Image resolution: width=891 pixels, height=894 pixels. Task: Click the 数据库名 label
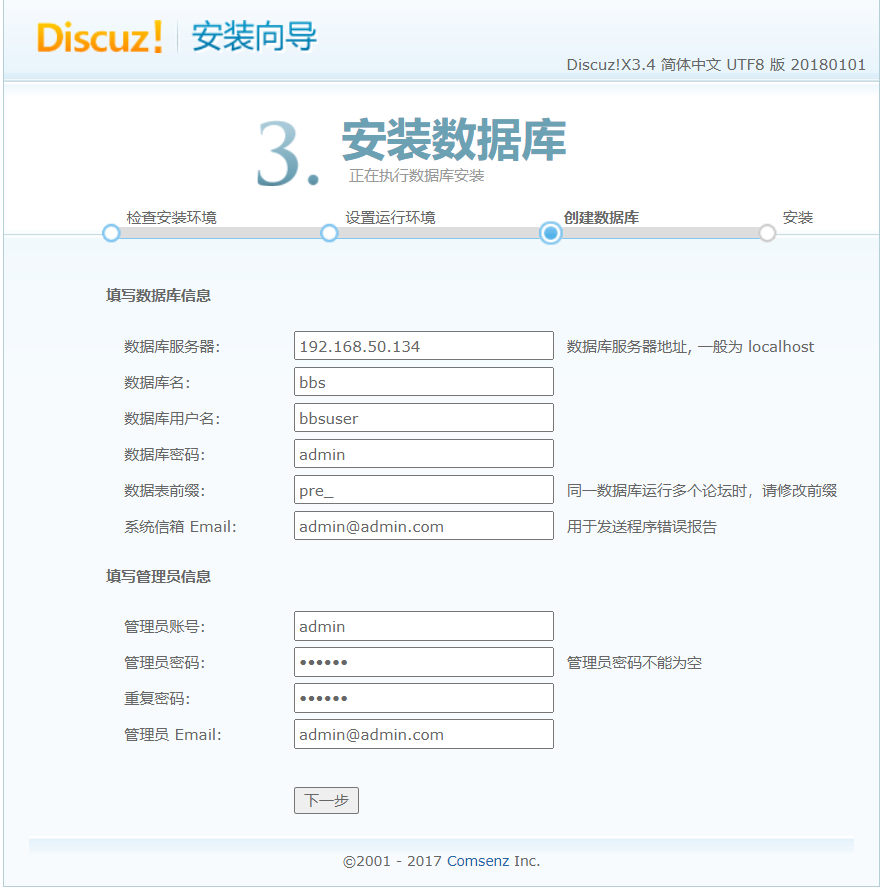pos(157,382)
